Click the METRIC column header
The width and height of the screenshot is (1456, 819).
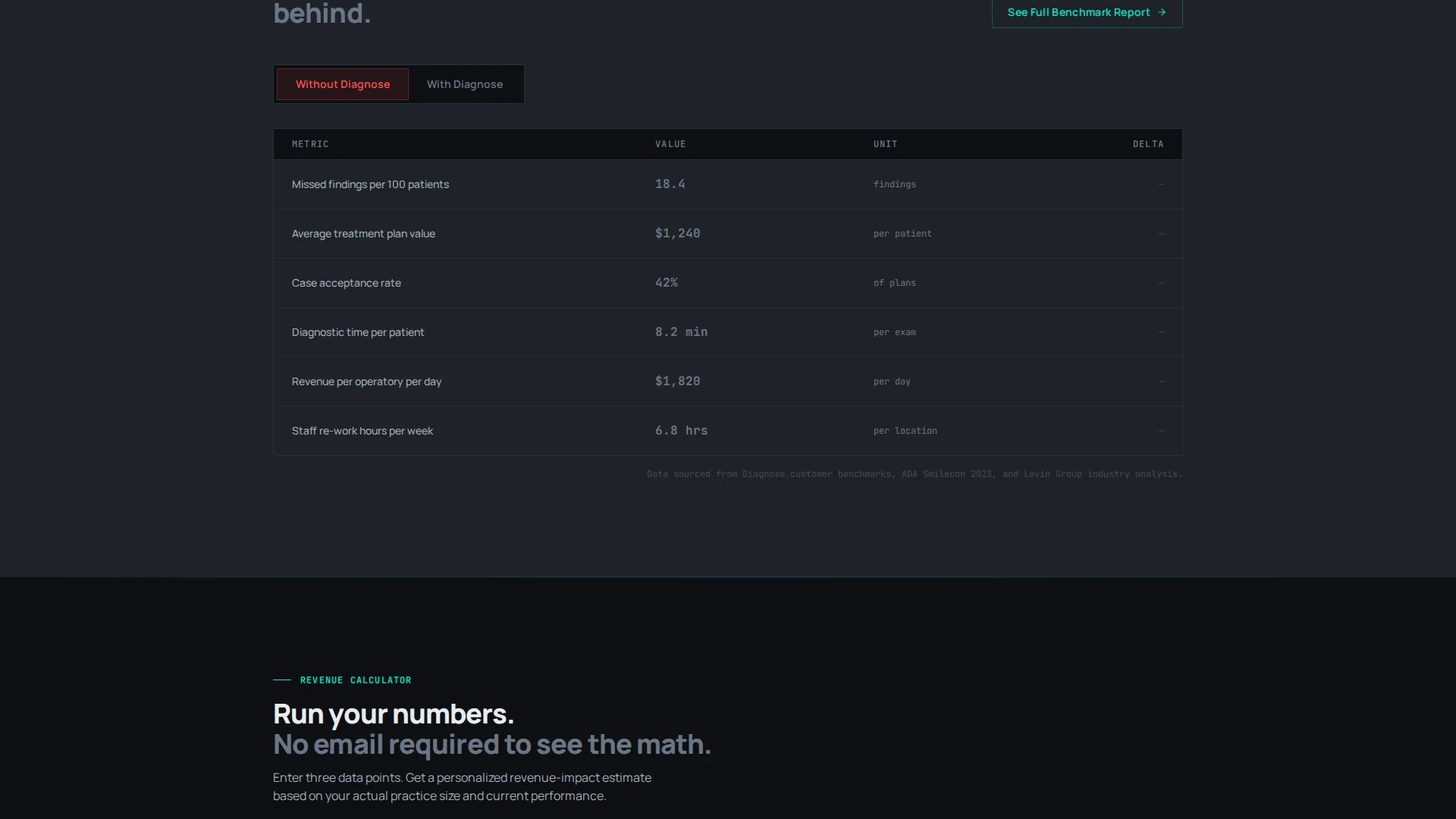(x=310, y=144)
